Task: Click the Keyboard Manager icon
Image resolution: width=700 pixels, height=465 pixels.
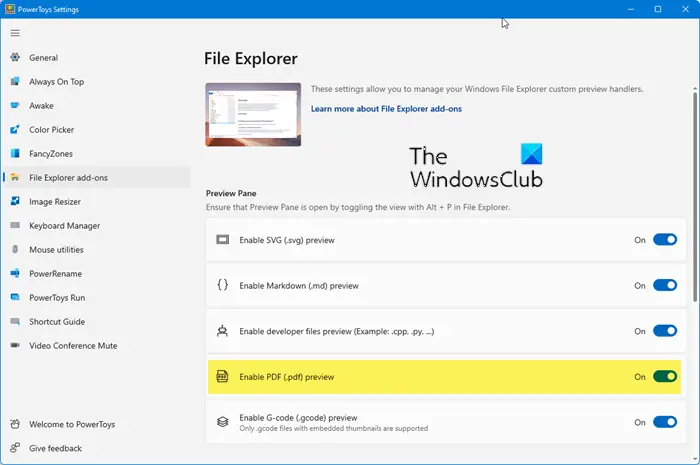Action: (15, 225)
